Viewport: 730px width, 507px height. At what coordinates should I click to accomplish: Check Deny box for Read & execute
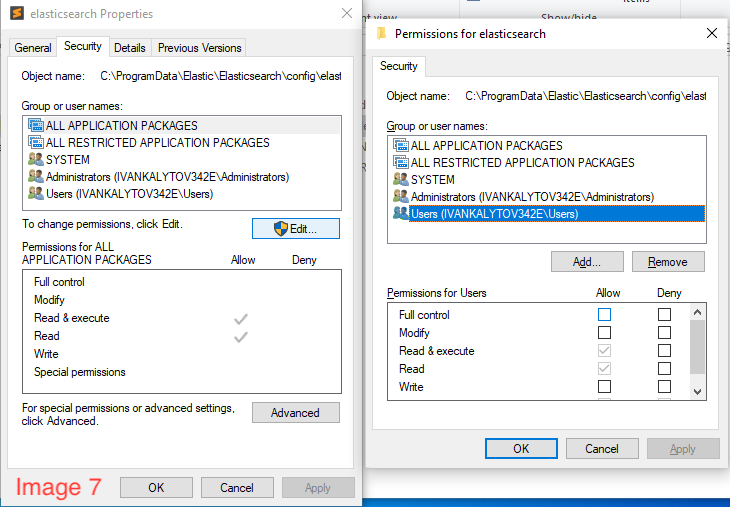664,351
